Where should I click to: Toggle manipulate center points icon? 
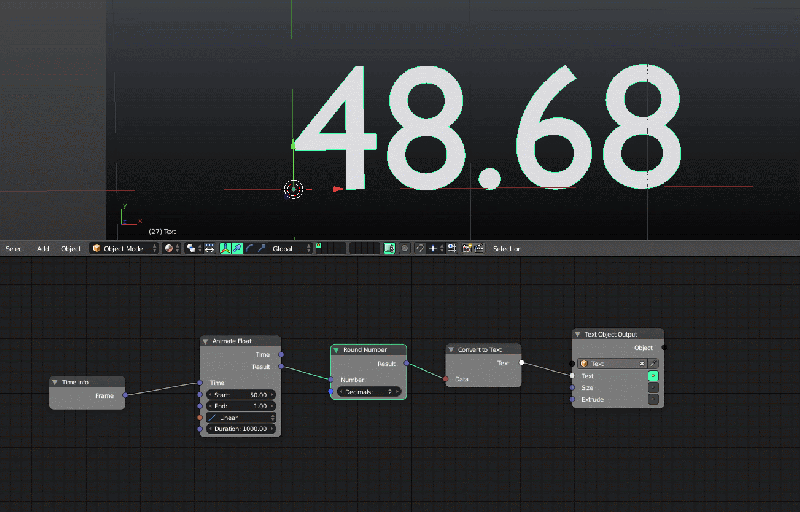[x=210, y=248]
